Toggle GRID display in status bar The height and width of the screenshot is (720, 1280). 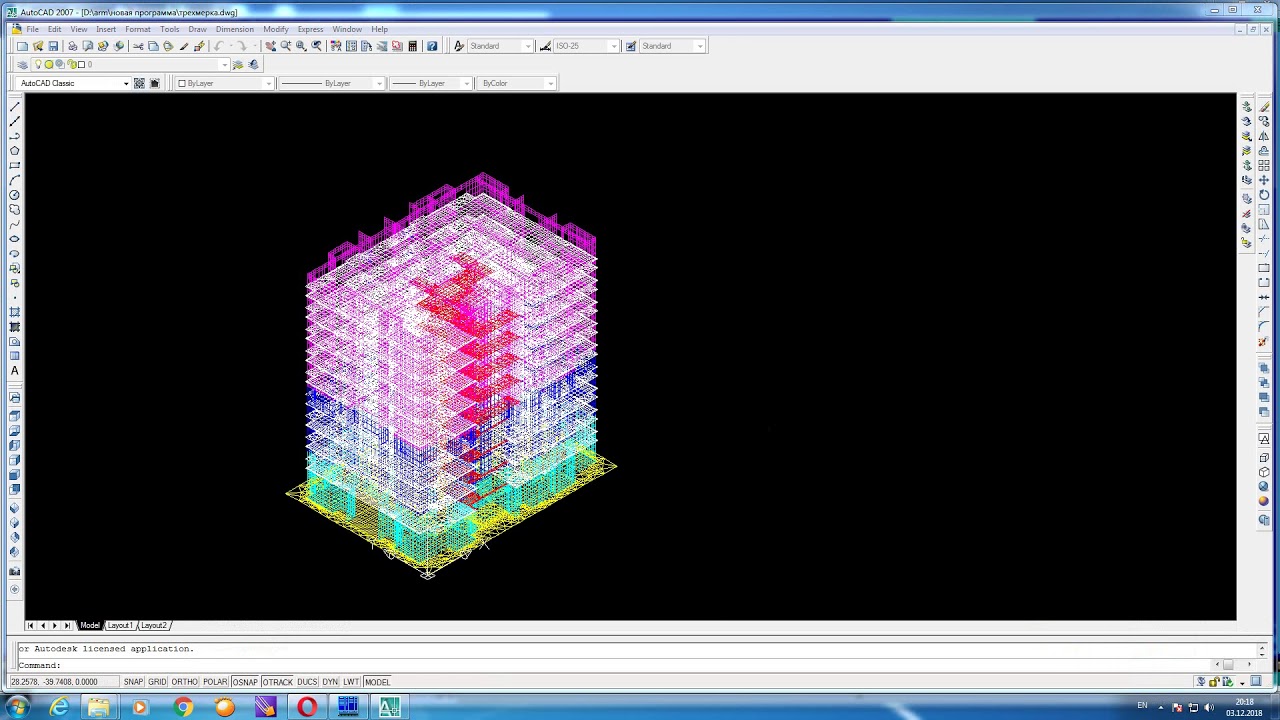click(157, 682)
